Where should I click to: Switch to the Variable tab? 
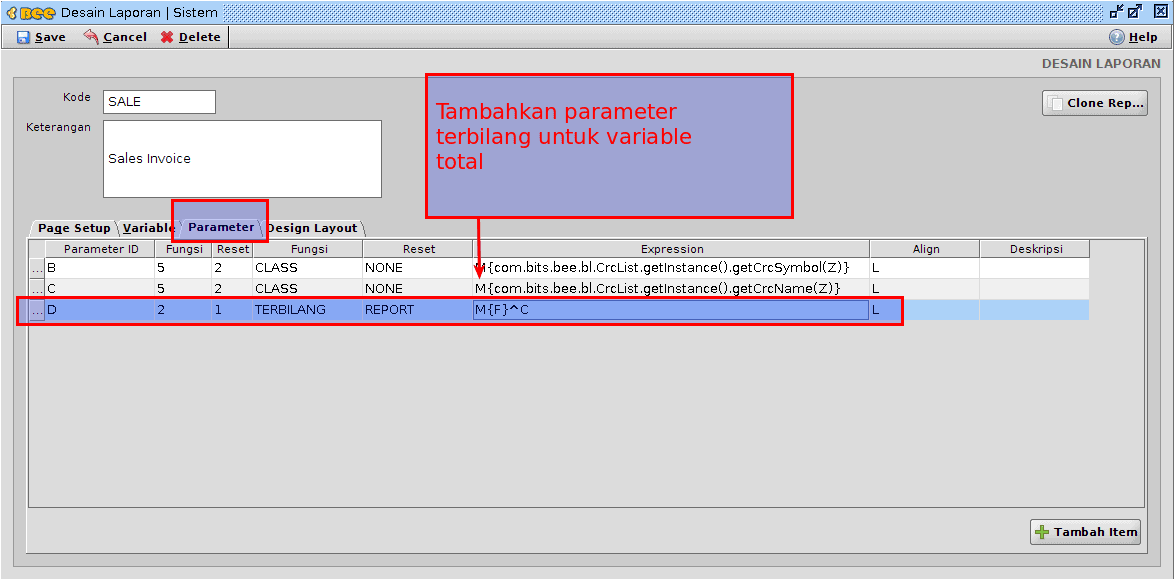tap(148, 228)
